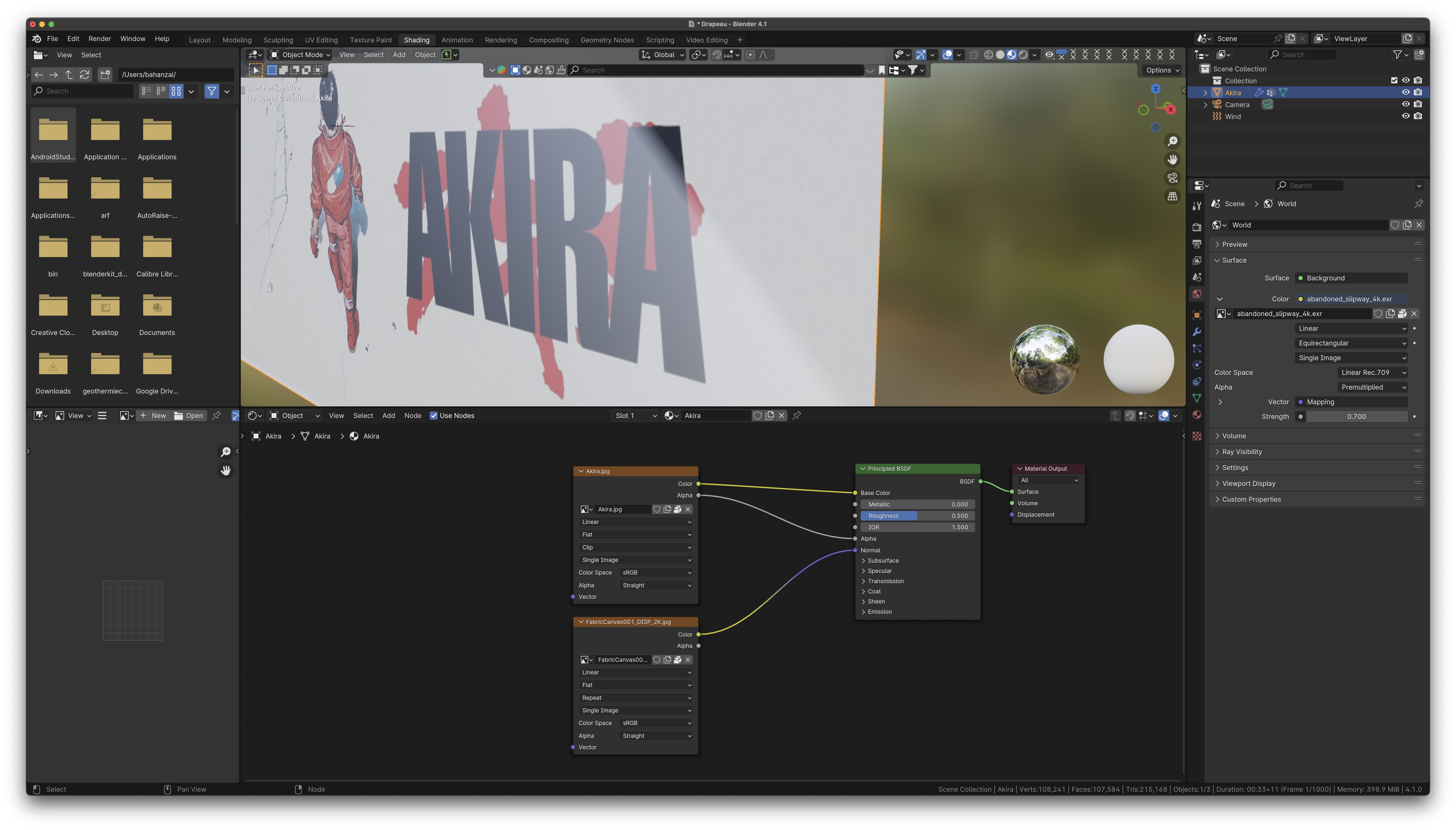Toggle the Use Nodes checkbox
Viewport: 1456px width, 830px height.
tap(433, 415)
